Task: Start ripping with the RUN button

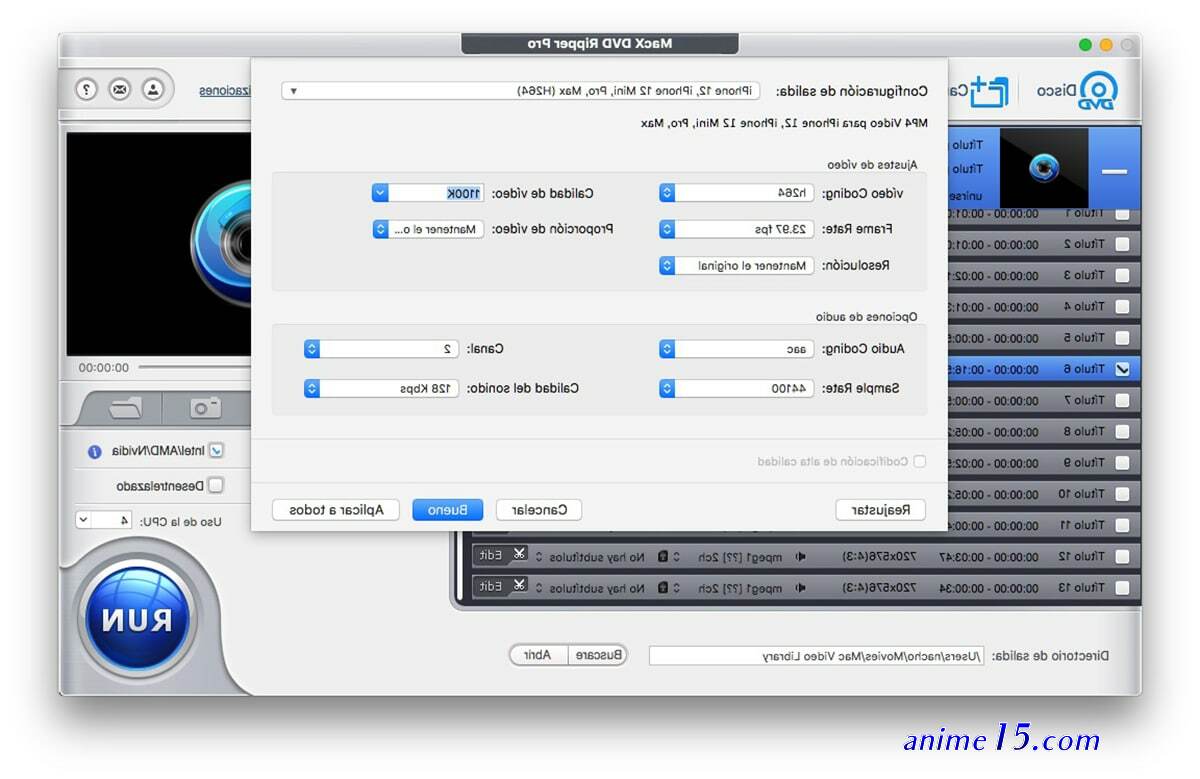Action: coord(136,620)
